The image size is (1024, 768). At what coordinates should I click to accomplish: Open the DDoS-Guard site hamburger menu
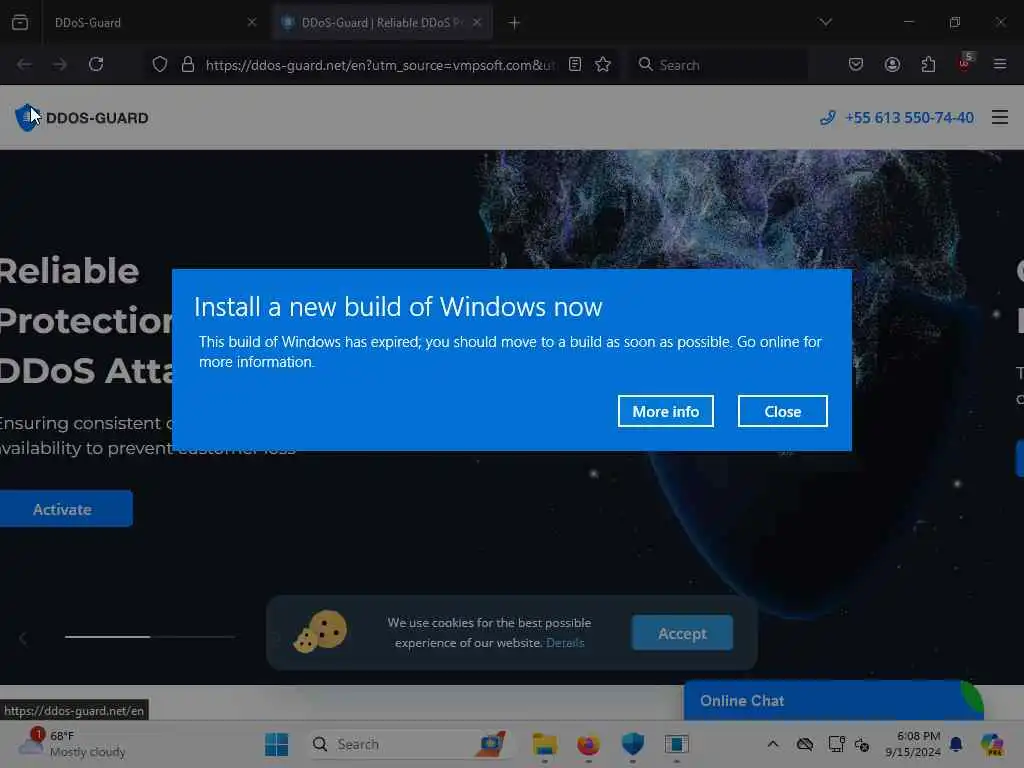pyautogui.click(x=1000, y=118)
